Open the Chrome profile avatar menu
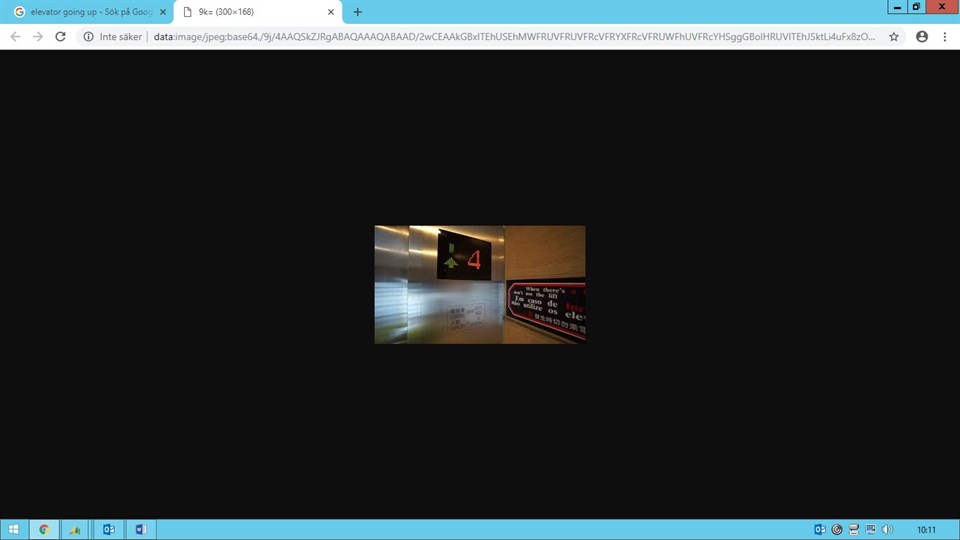This screenshot has height=540, width=960. (921, 36)
